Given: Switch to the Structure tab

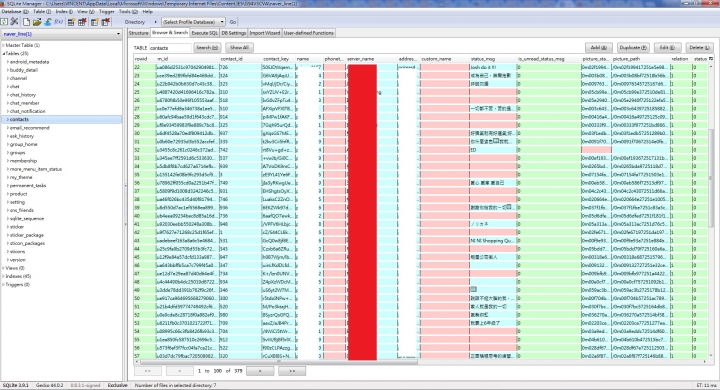Looking at the screenshot, I should [x=138, y=33].
